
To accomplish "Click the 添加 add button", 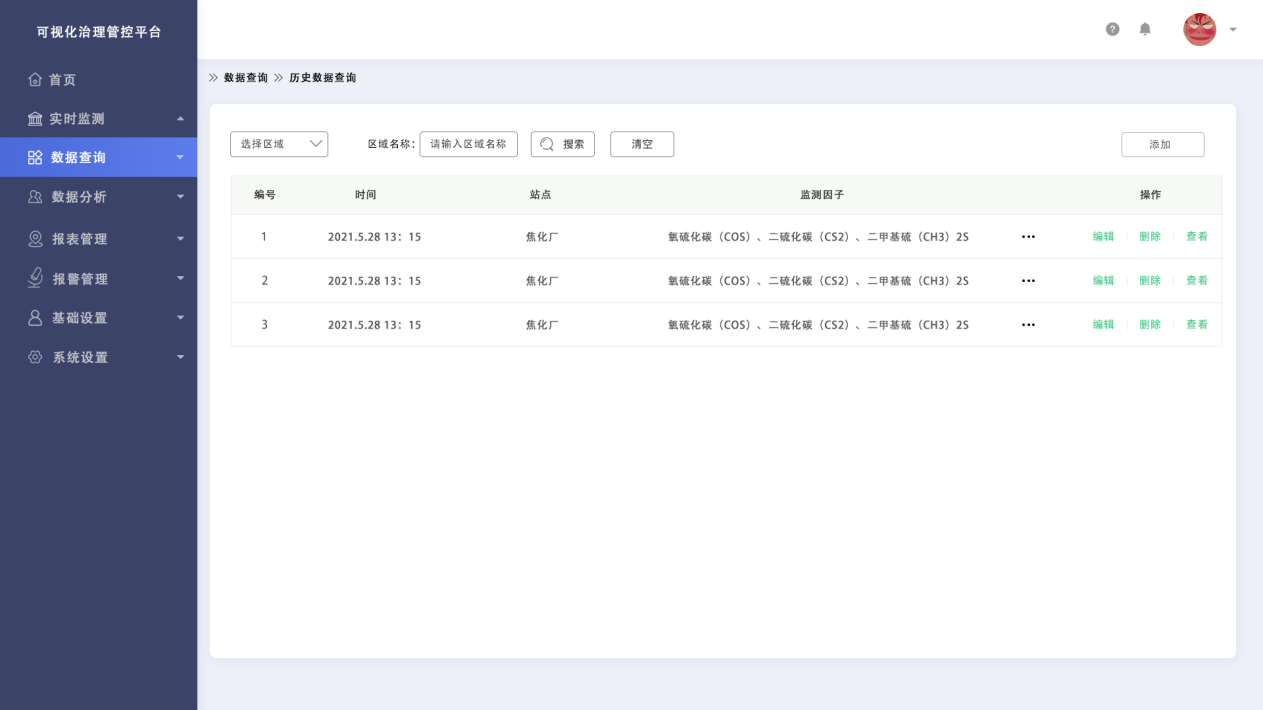I will (1162, 144).
